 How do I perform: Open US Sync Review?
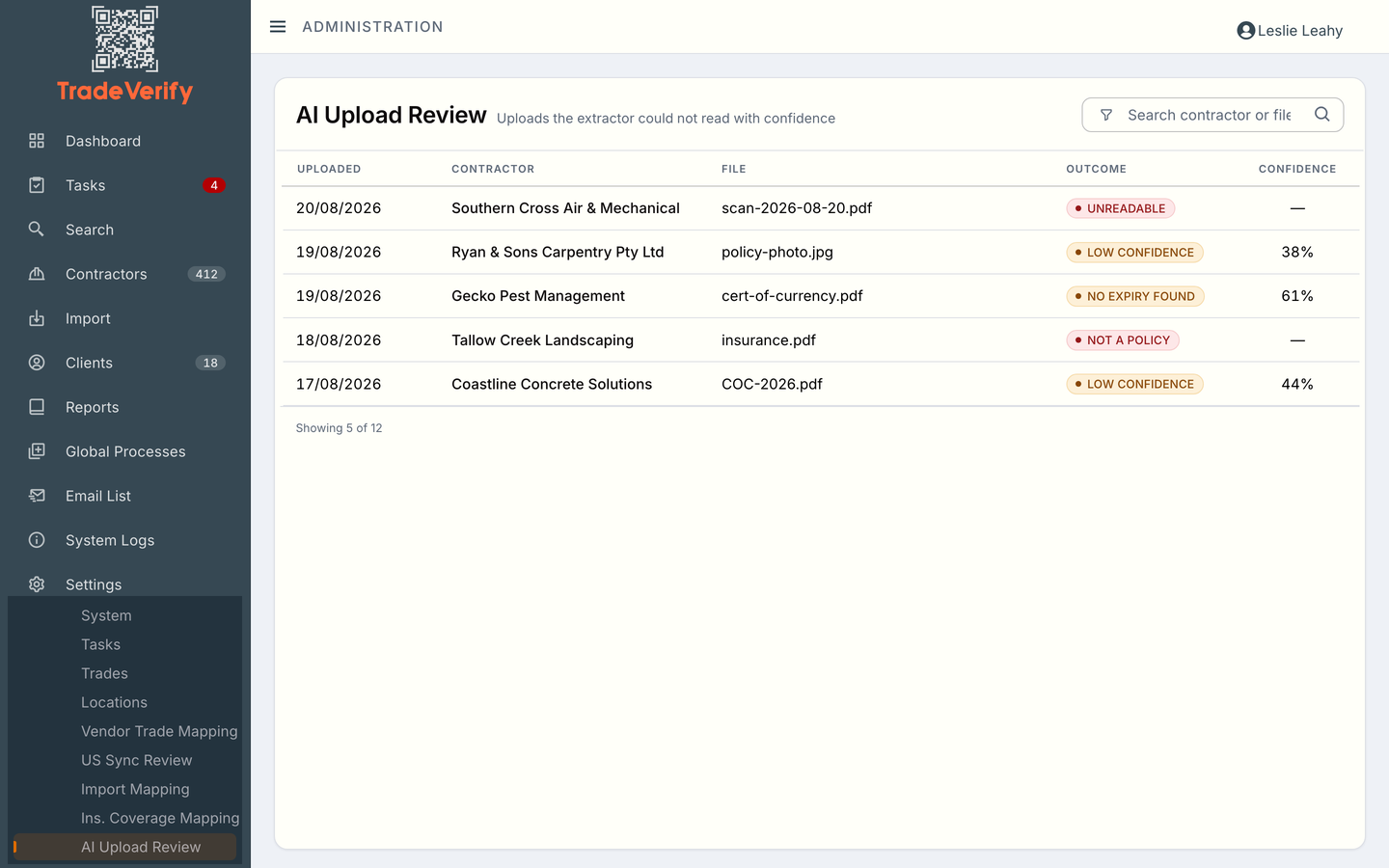tap(136, 760)
